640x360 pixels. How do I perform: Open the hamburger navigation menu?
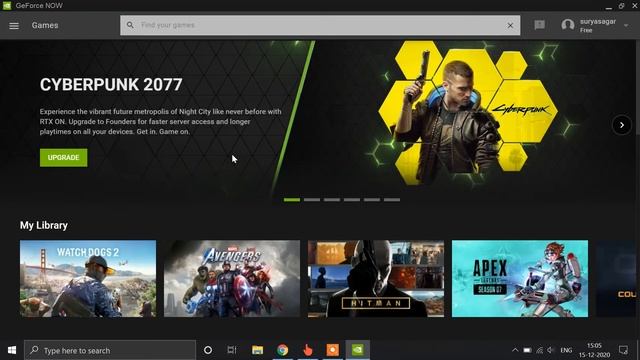click(x=14, y=25)
